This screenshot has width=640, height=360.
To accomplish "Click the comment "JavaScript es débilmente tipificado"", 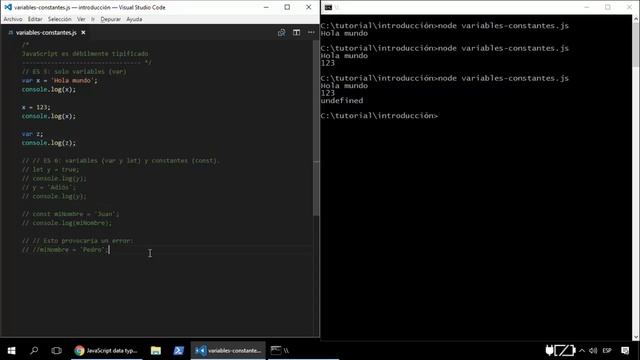I will click(x=85, y=53).
